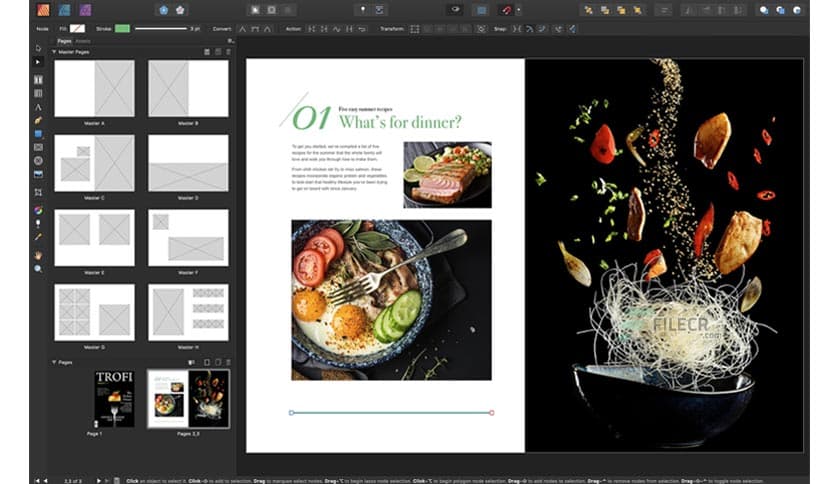Image resolution: width=836 pixels, height=484 pixels.
Task: Select the Picture Frame Rectangle tool
Action: (38, 147)
